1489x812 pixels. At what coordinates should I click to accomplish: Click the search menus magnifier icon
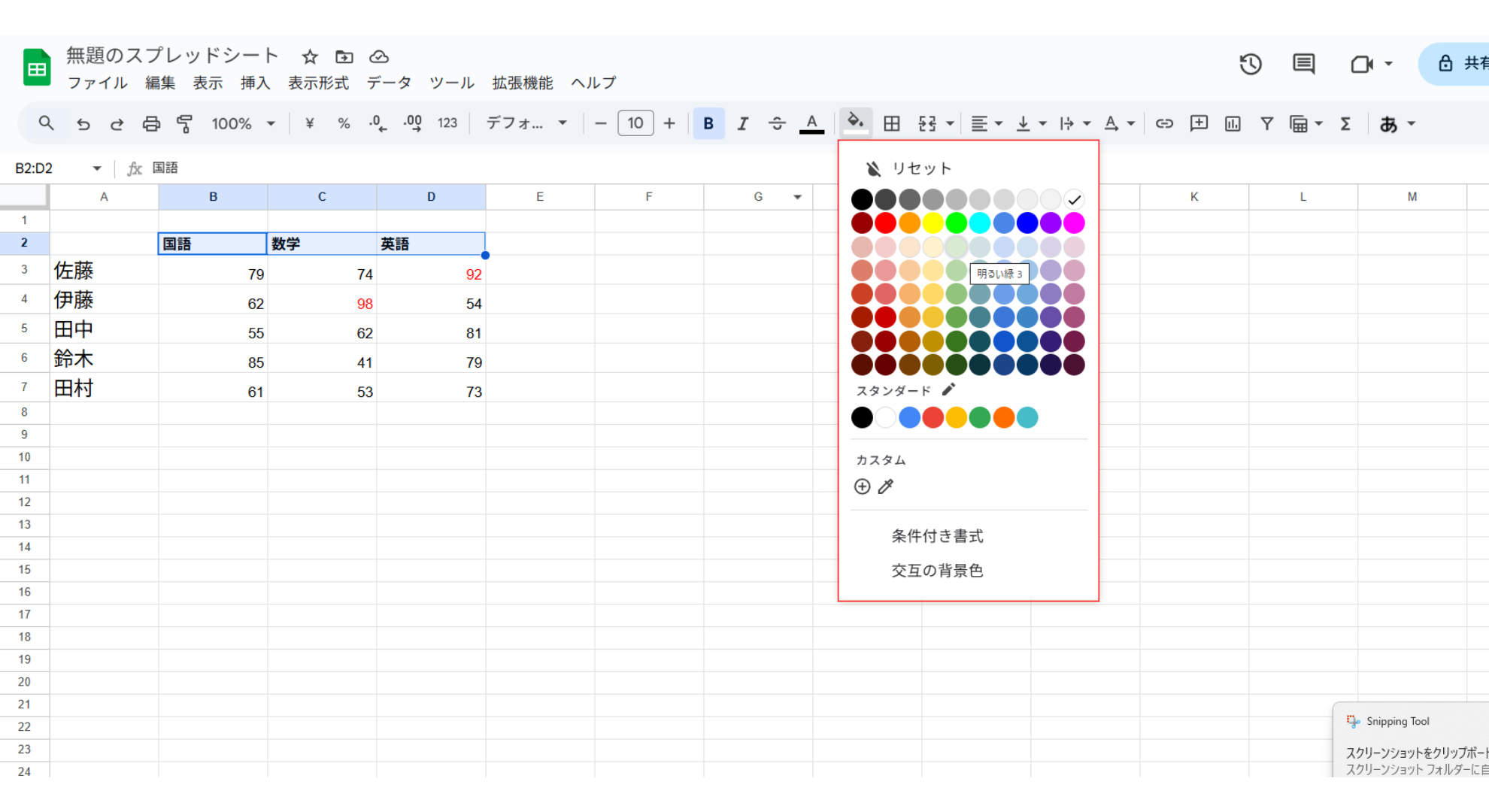coord(46,123)
